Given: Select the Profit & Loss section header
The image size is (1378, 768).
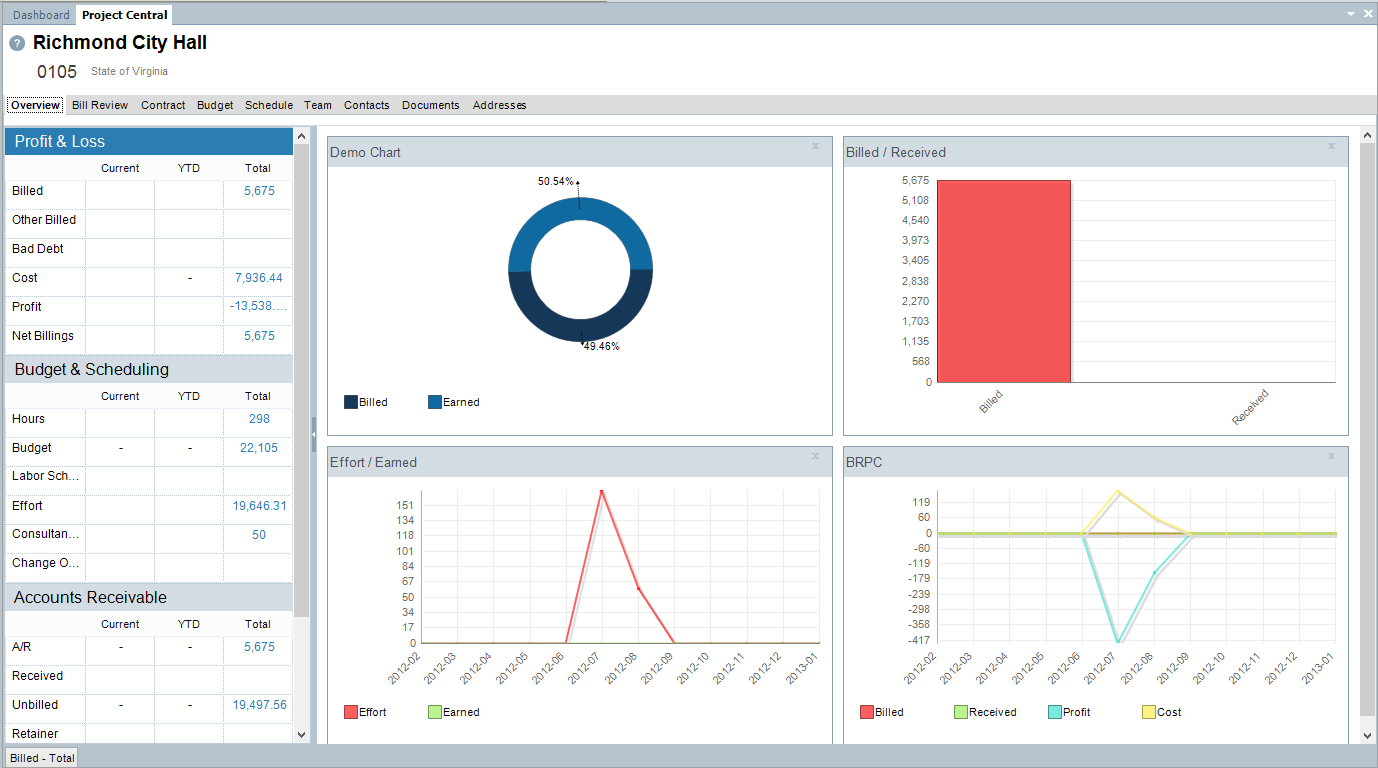Looking at the screenshot, I should (149, 141).
